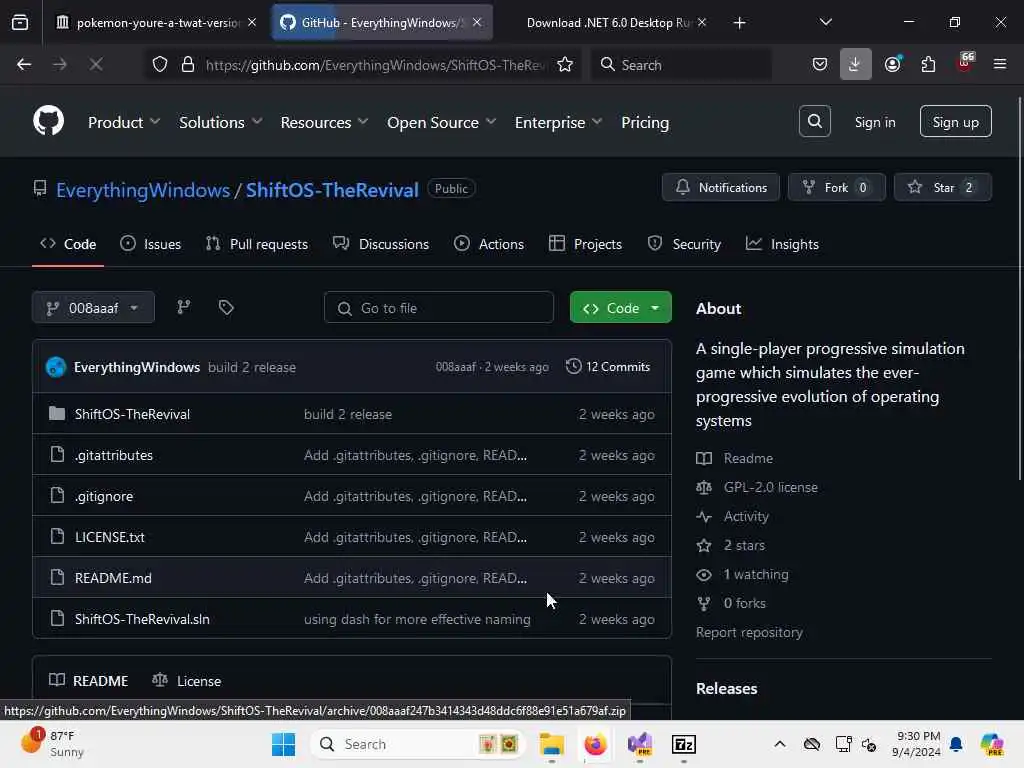Click the branches icon next to branch selector
This screenshot has width=1024, height=768.
click(x=184, y=308)
